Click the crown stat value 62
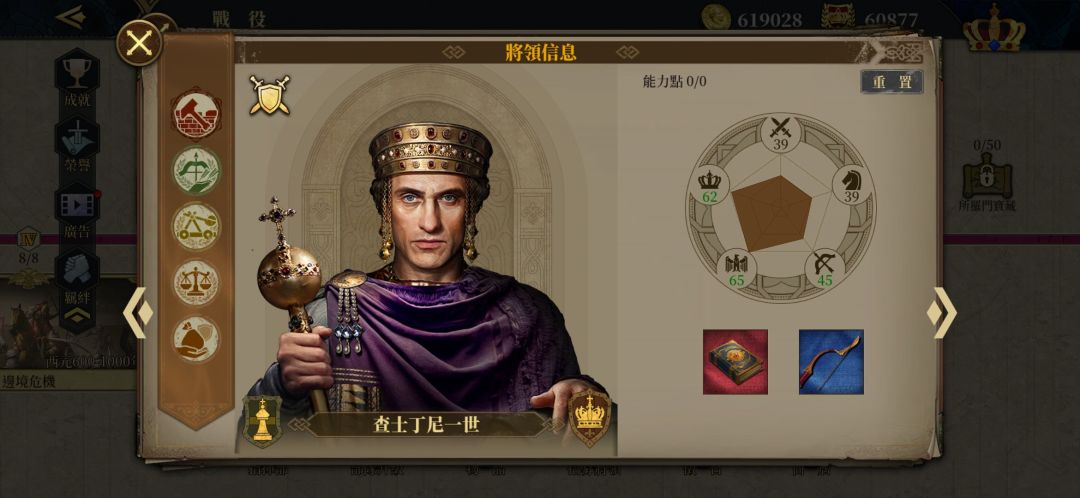Image resolution: width=1080 pixels, height=498 pixels. pos(709,197)
